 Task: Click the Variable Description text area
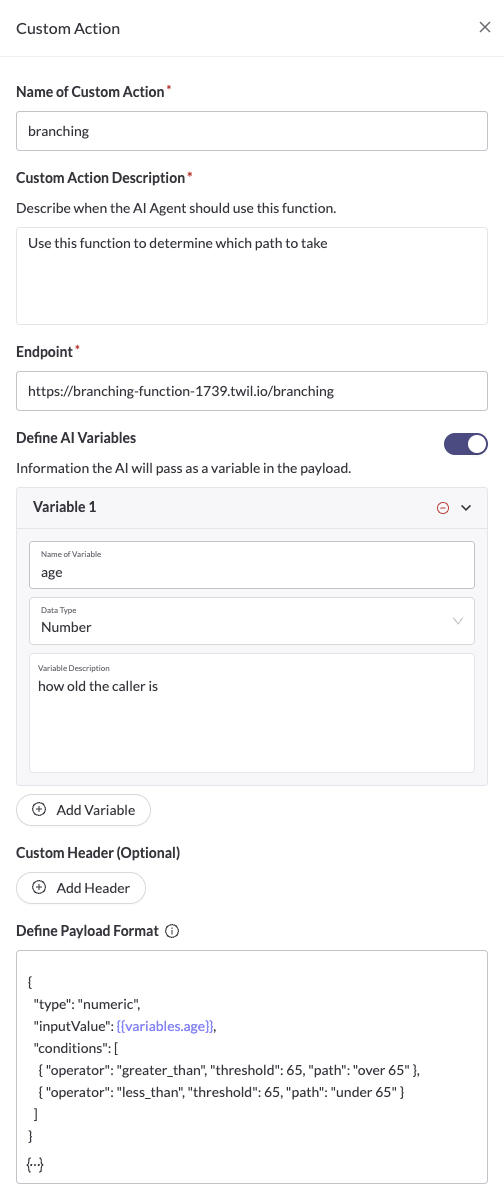(x=252, y=713)
